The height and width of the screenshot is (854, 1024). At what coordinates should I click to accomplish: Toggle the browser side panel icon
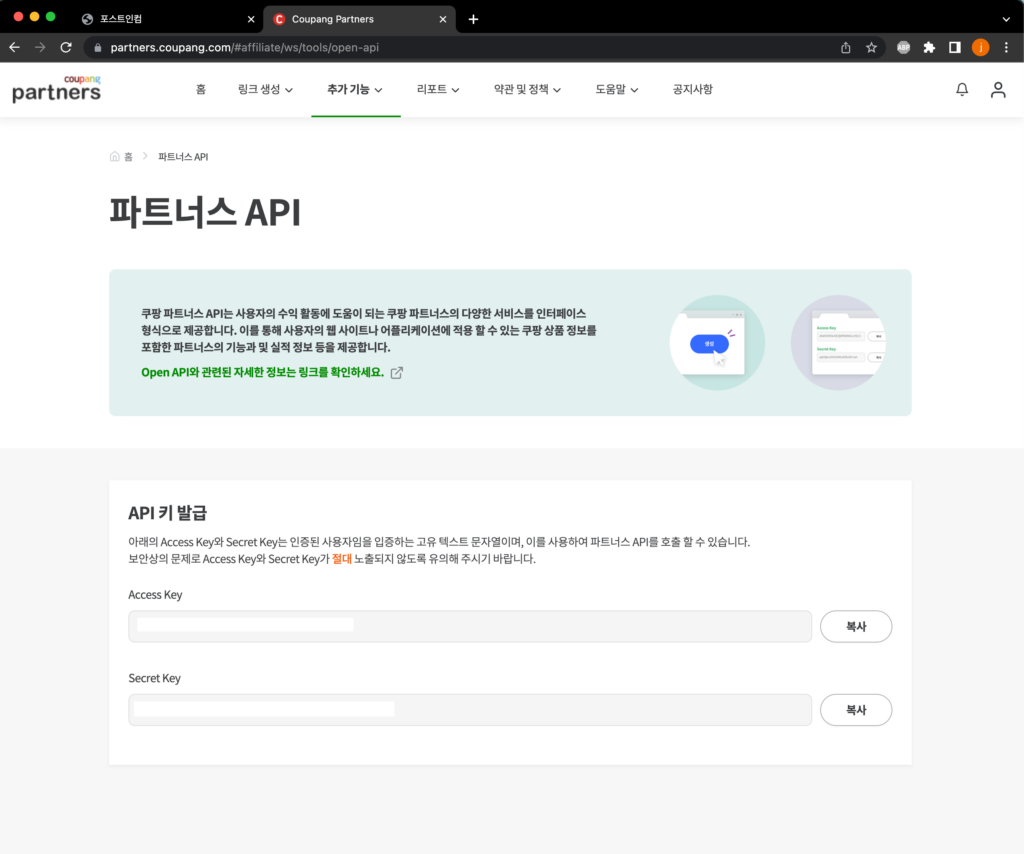click(955, 48)
